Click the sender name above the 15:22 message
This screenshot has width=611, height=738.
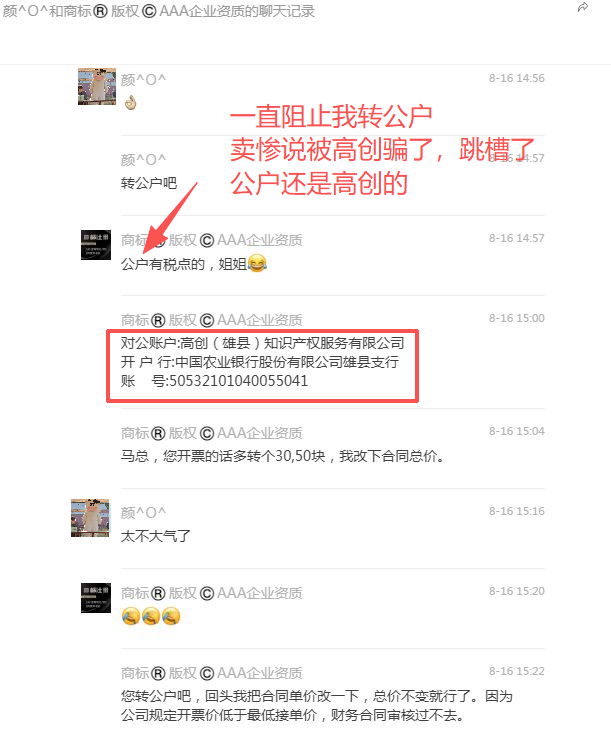(x=211, y=673)
